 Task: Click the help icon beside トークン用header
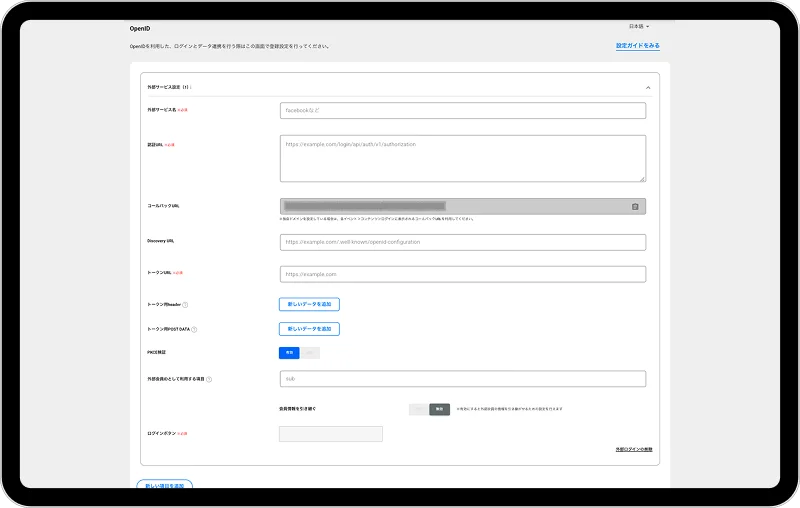point(186,304)
